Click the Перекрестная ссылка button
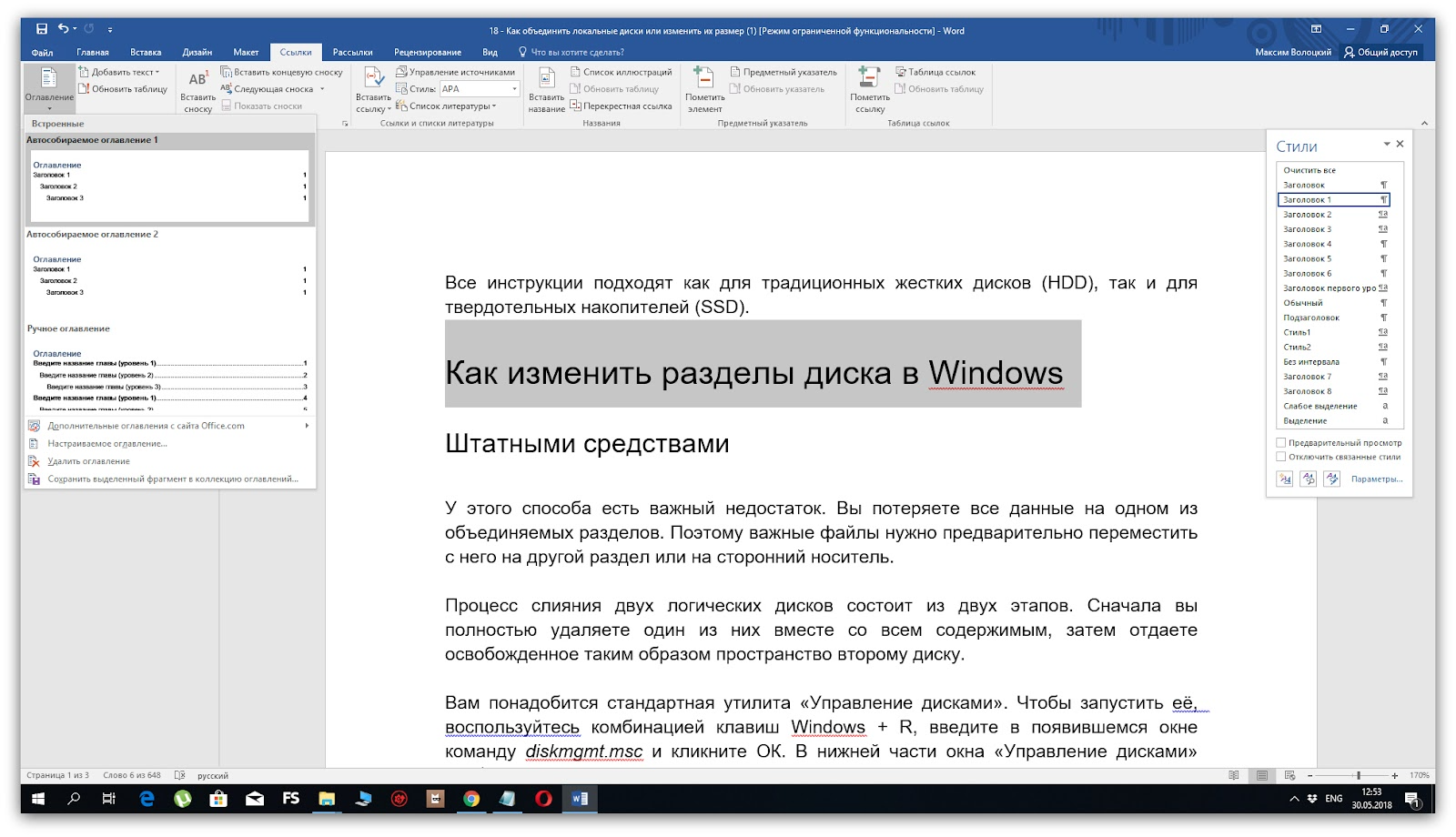The image size is (1456, 837). (626, 106)
